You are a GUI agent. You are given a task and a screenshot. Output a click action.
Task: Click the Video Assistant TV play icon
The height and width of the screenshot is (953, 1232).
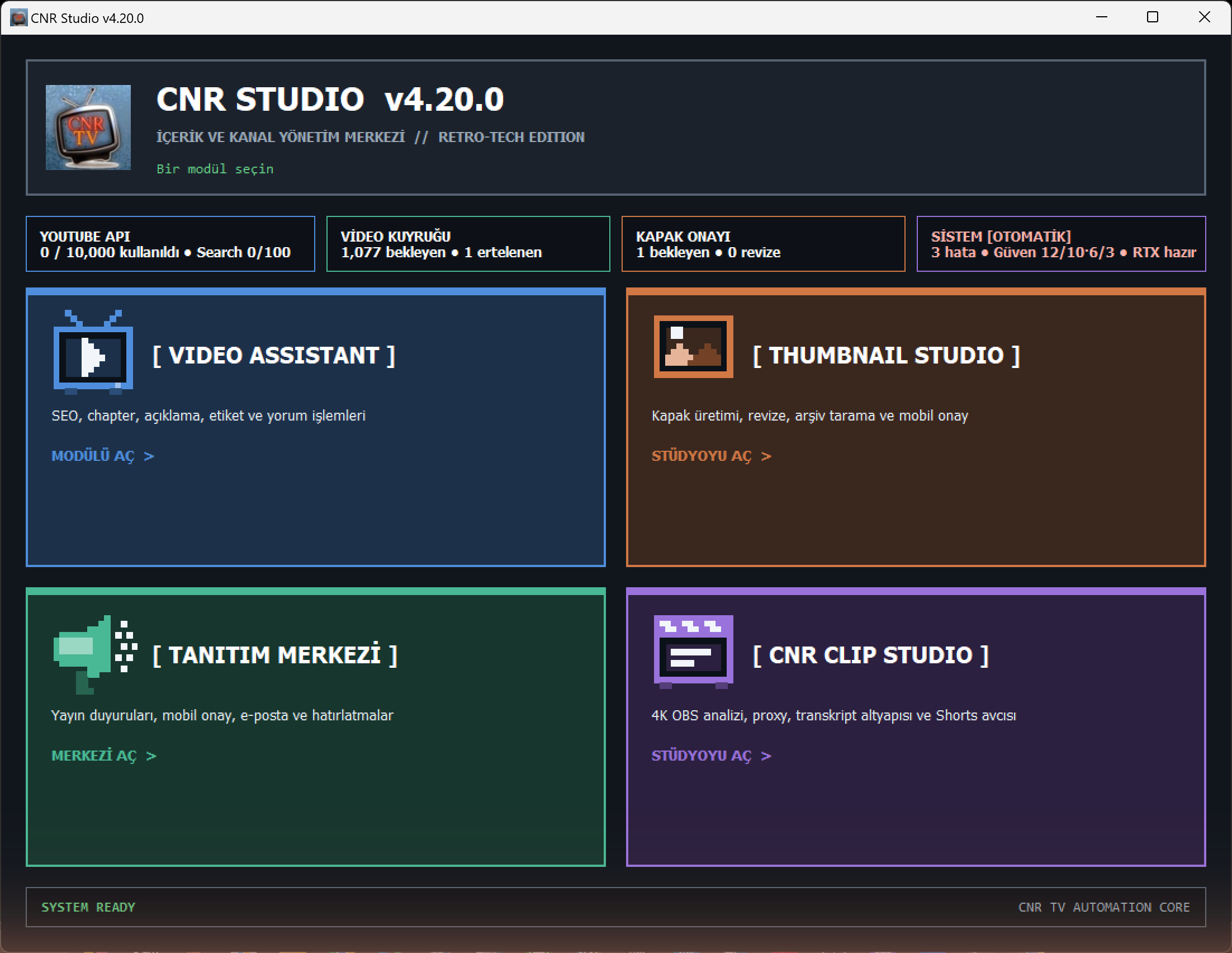(x=93, y=352)
